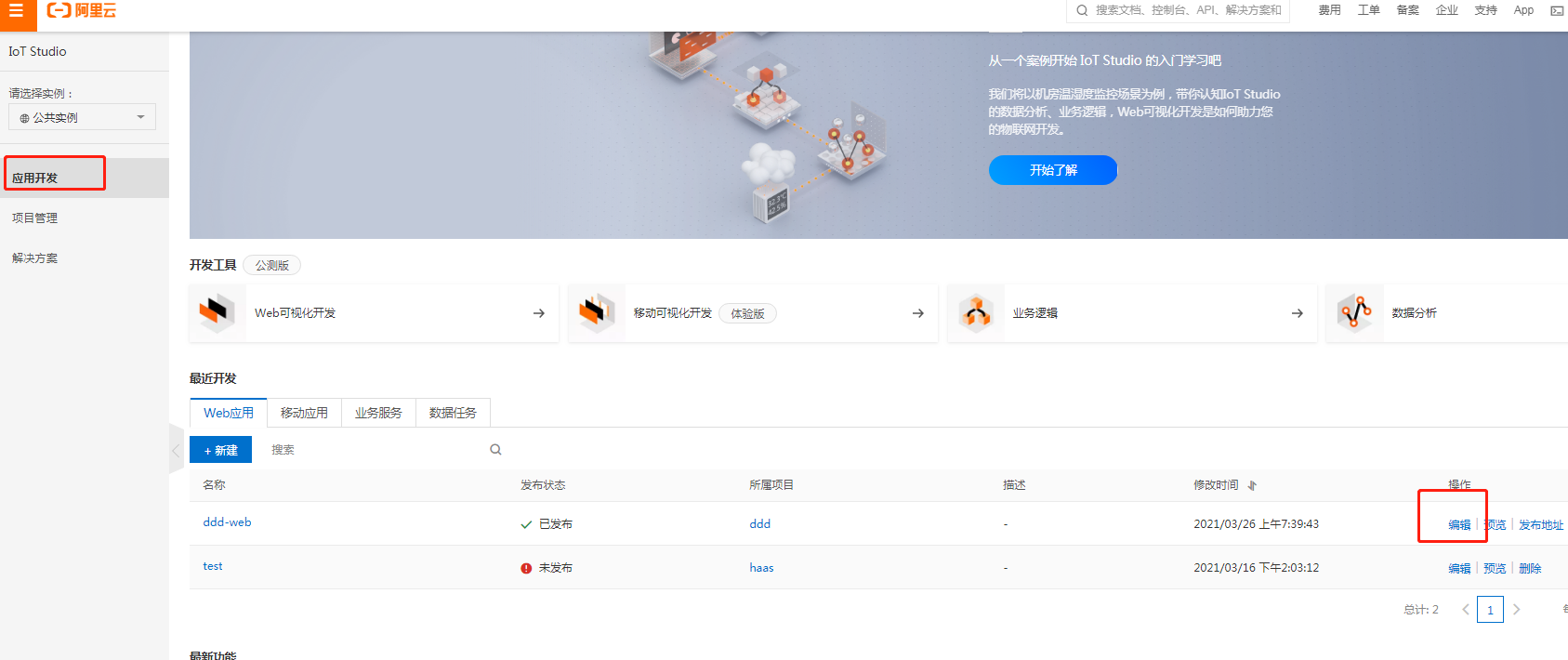
Task: Switch to the 数据任务 tab
Action: click(x=453, y=413)
